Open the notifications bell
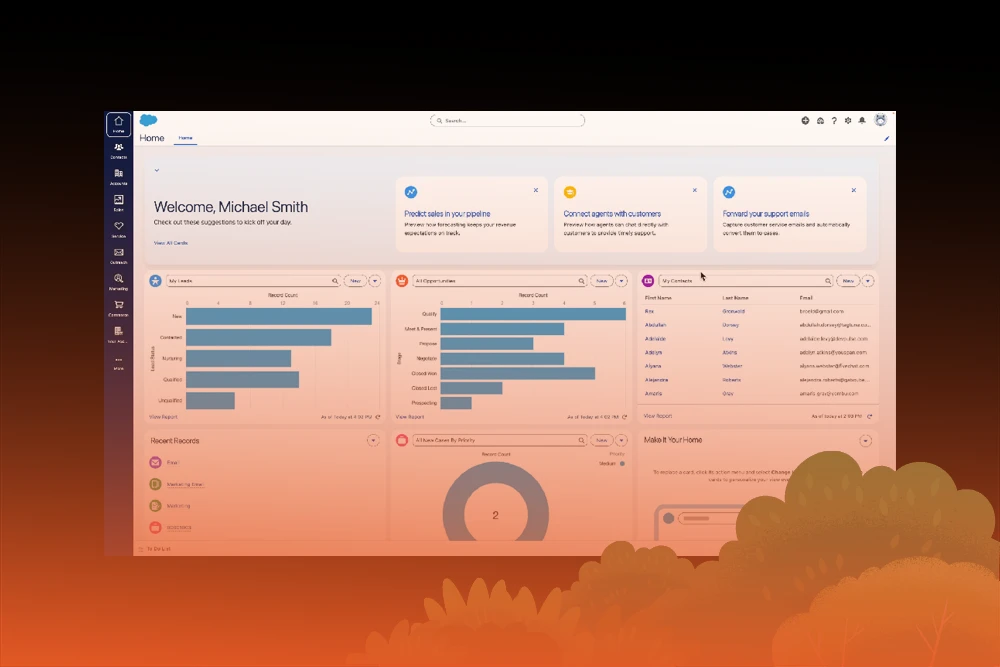This screenshot has height=667, width=1000. (x=862, y=121)
